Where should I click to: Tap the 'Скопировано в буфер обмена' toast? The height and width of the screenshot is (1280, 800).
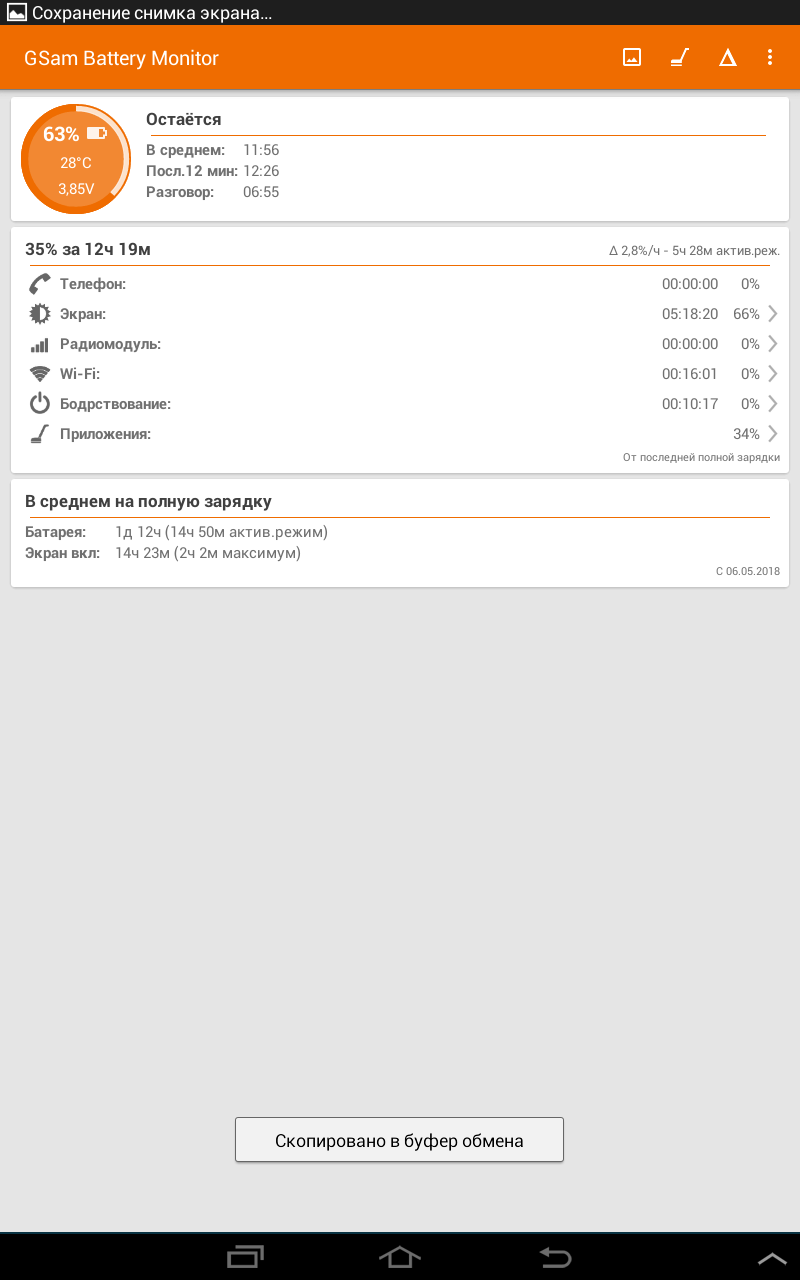(399, 1140)
